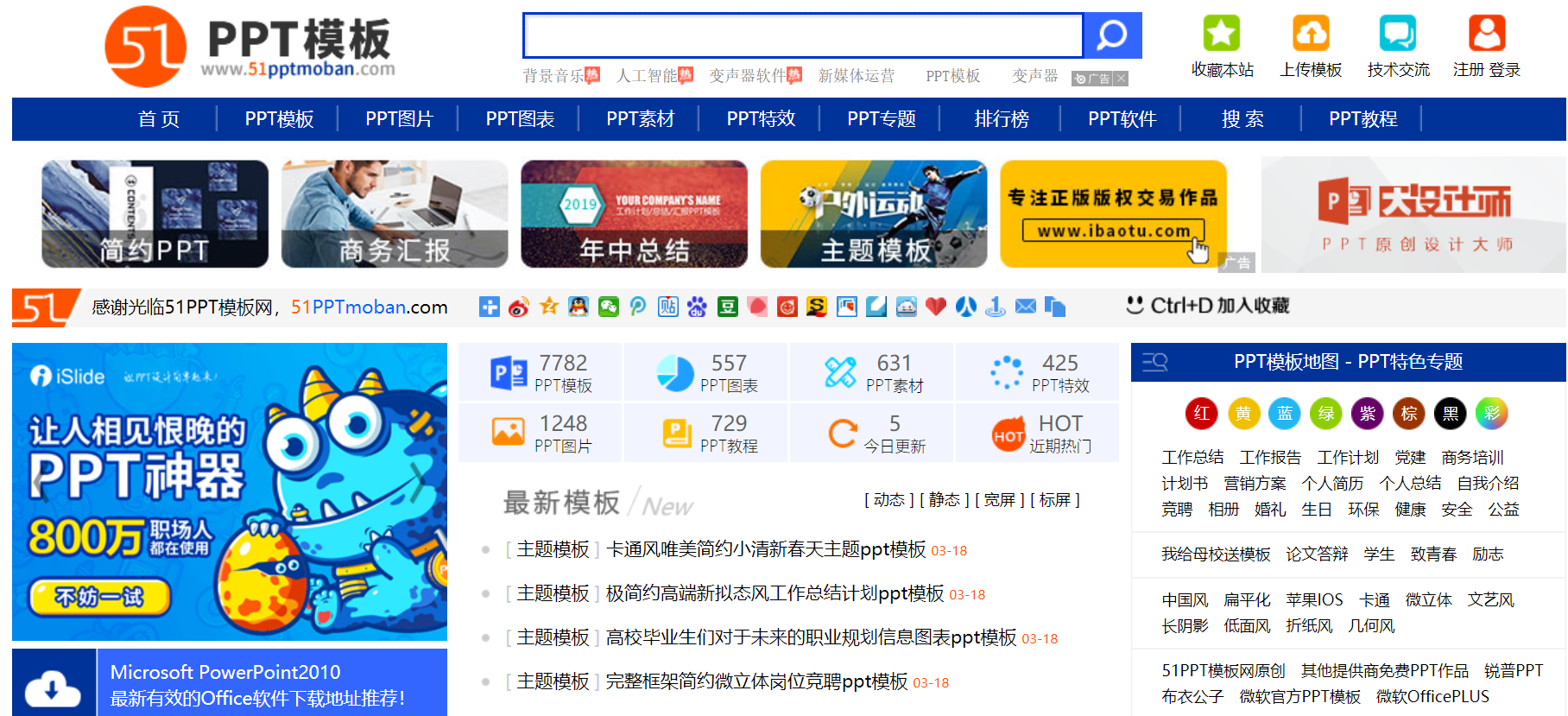Image resolution: width=1568 pixels, height=716 pixels.
Task: Click the 静态 filter link
Action: (944, 500)
